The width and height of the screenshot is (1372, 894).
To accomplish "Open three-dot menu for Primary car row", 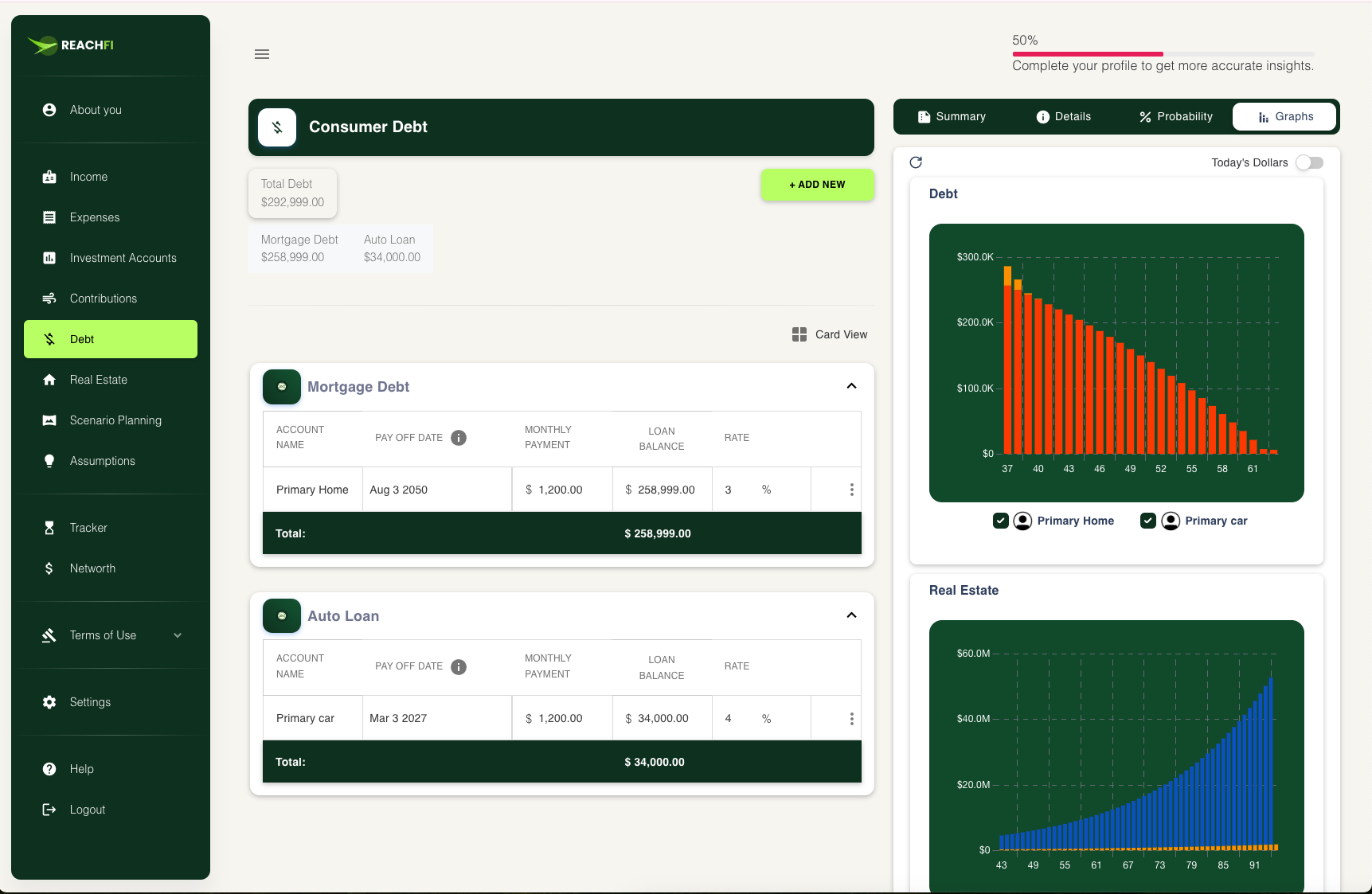I will click(851, 719).
